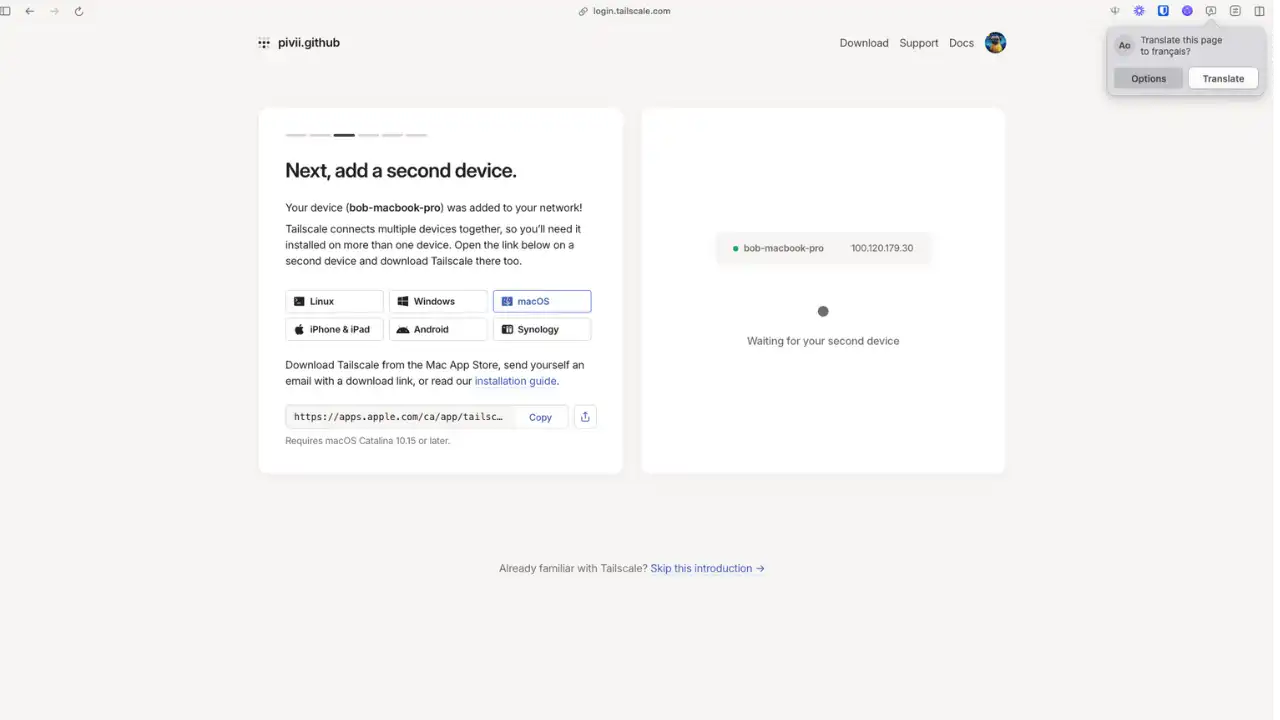Click the App Store URL field
This screenshot has width=1280, height=720.
399,417
